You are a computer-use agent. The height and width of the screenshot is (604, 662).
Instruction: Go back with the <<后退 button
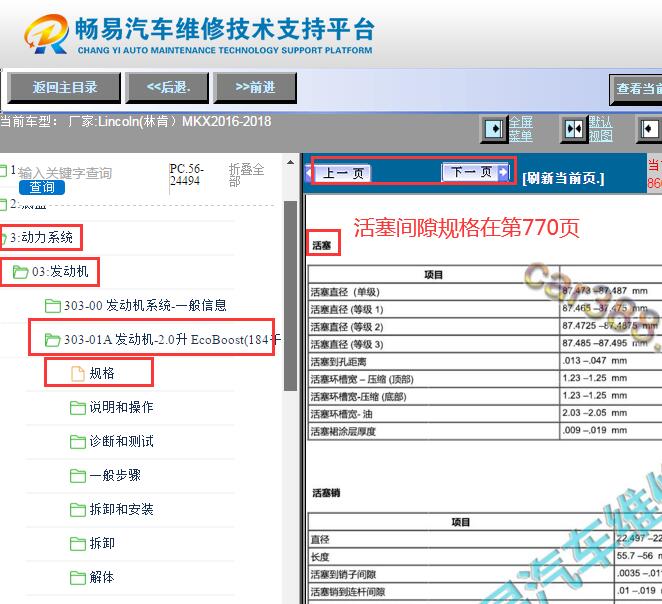point(167,88)
